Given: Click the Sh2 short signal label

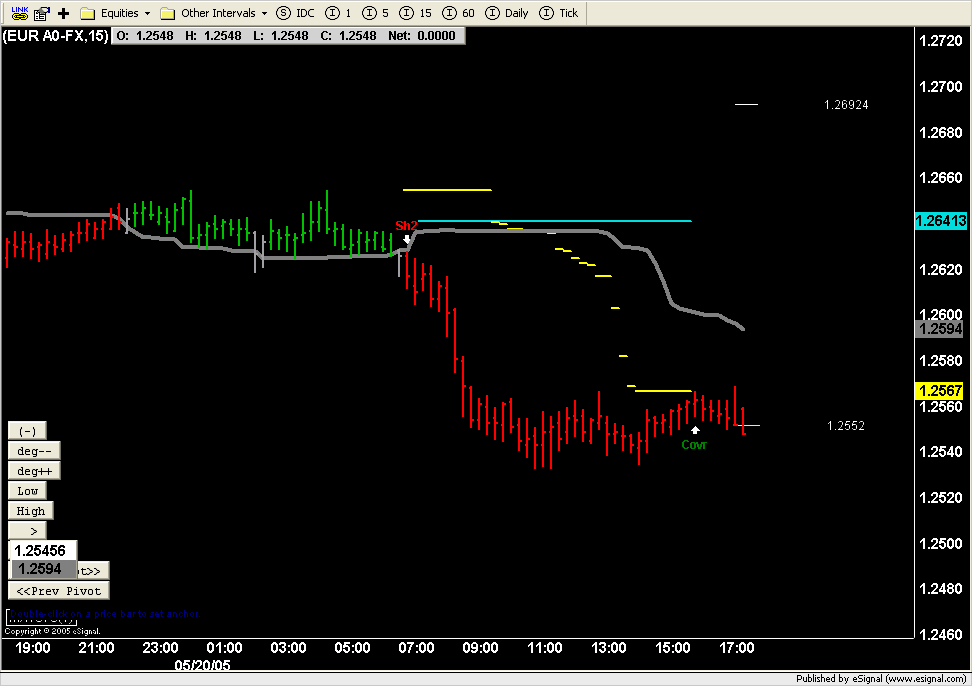Looking at the screenshot, I should 406,226.
